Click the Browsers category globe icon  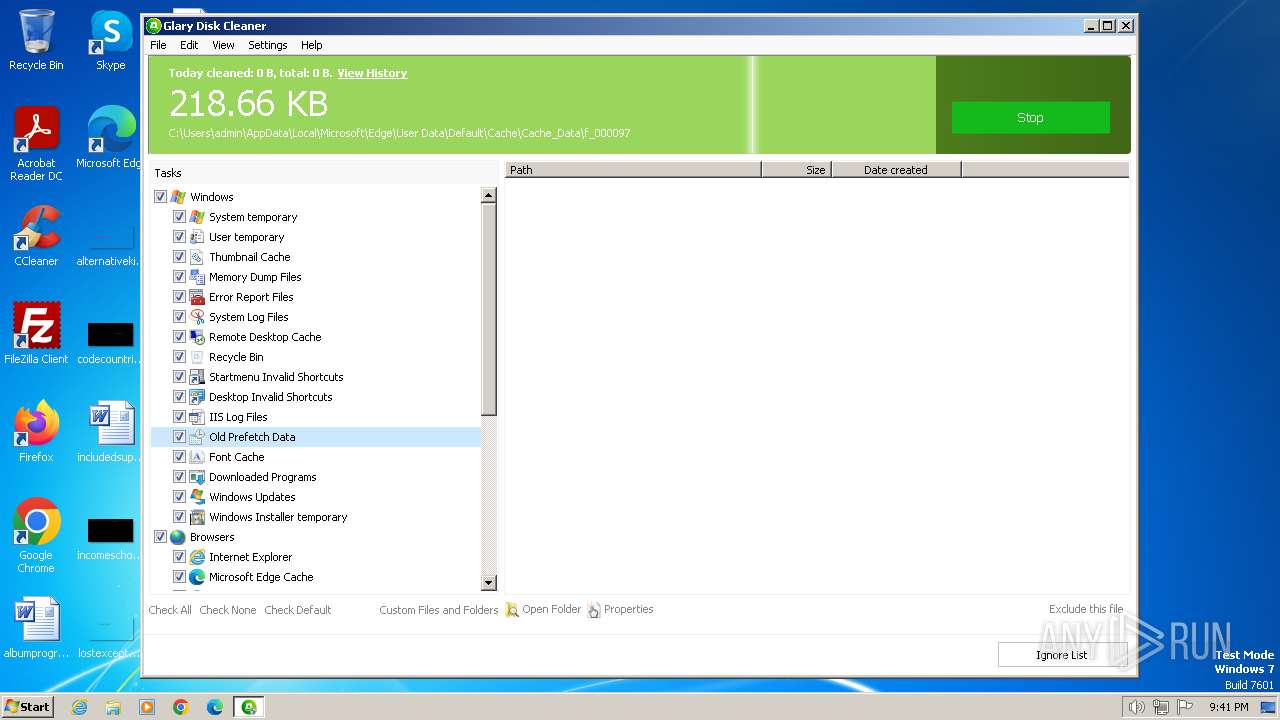178,537
